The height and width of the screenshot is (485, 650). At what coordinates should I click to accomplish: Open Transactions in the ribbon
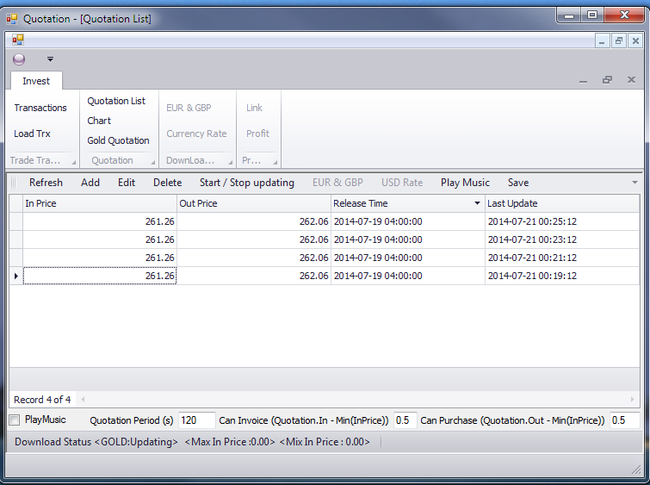(x=40, y=108)
